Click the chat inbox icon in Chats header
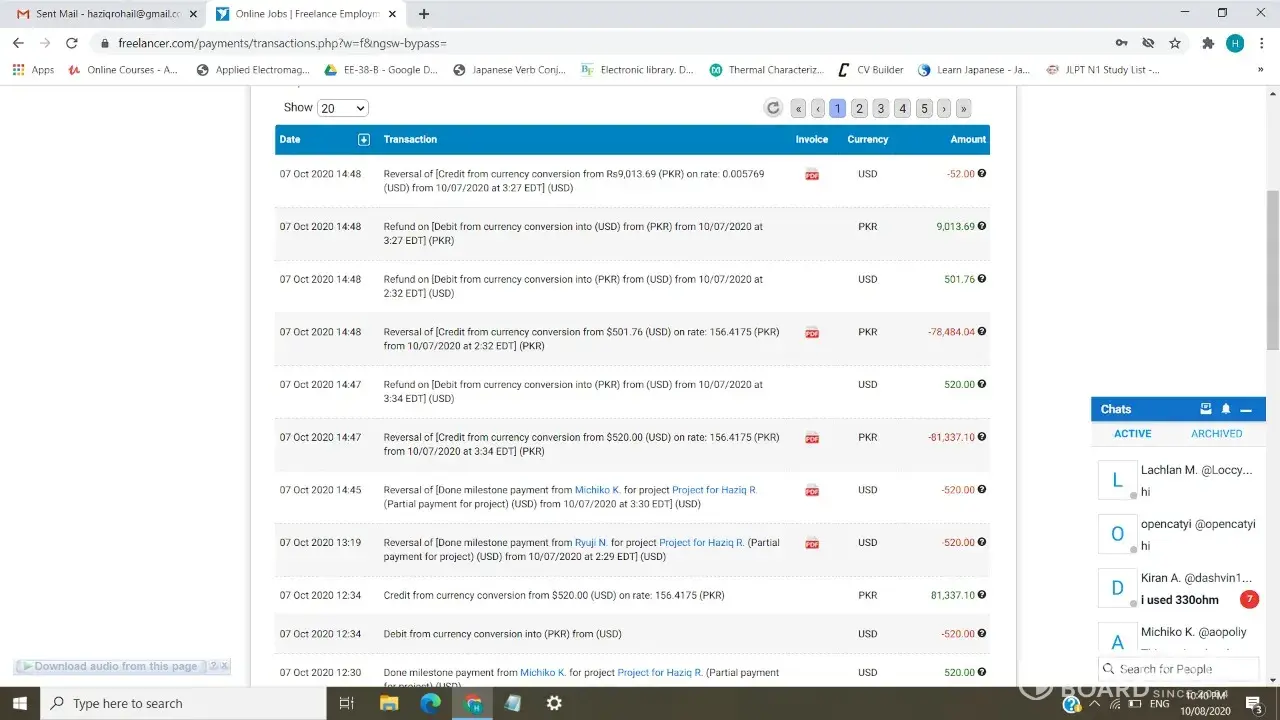This screenshot has width=1280, height=720. click(1206, 409)
